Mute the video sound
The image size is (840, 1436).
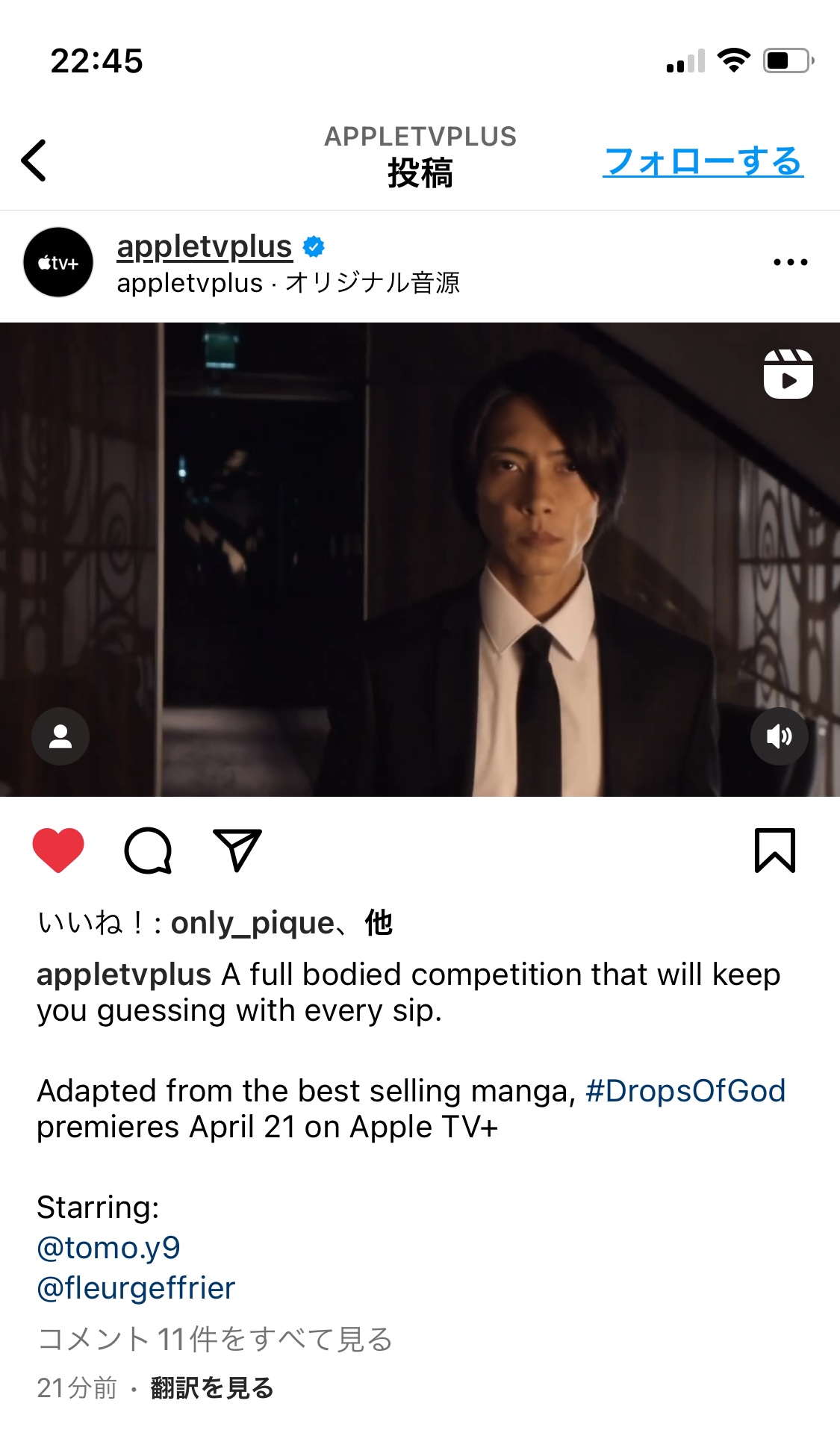(779, 736)
